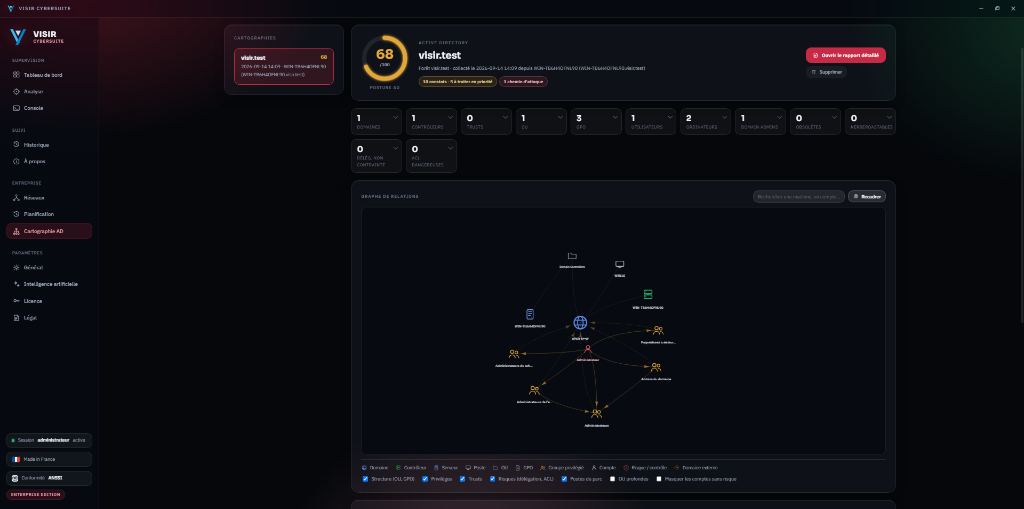This screenshot has width=1024, height=509.
Task: Open the Réseaux section
Action: pos(48,197)
